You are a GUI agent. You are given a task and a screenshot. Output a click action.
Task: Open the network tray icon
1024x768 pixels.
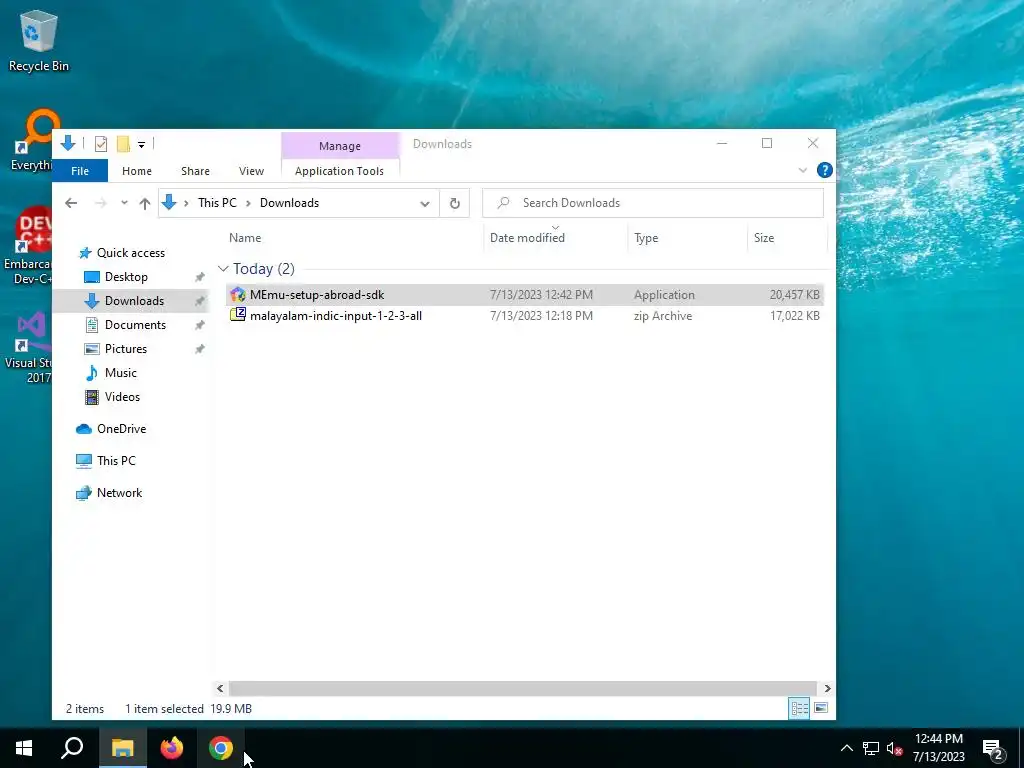(x=871, y=748)
